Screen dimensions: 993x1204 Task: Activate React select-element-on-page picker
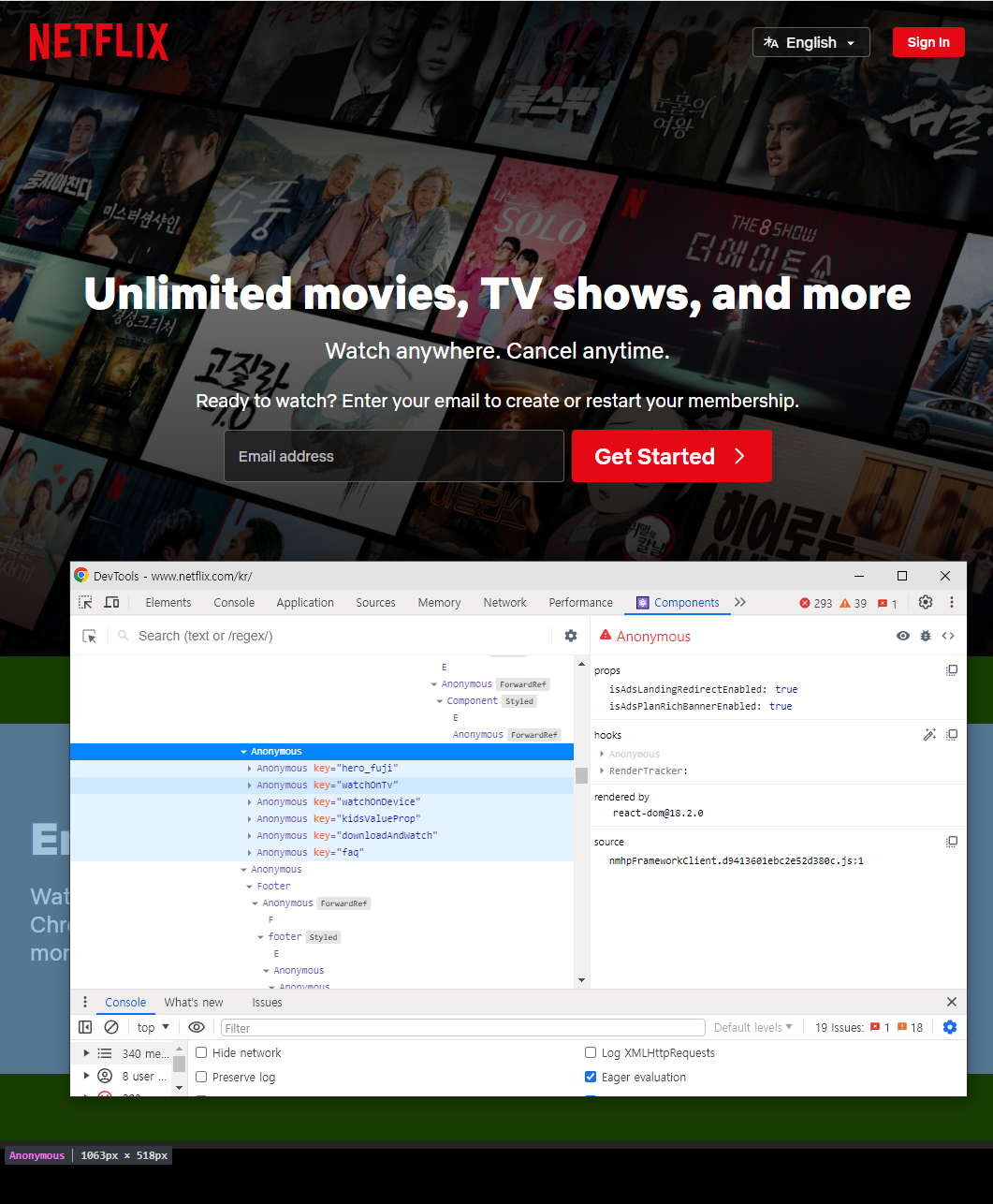coord(90,637)
